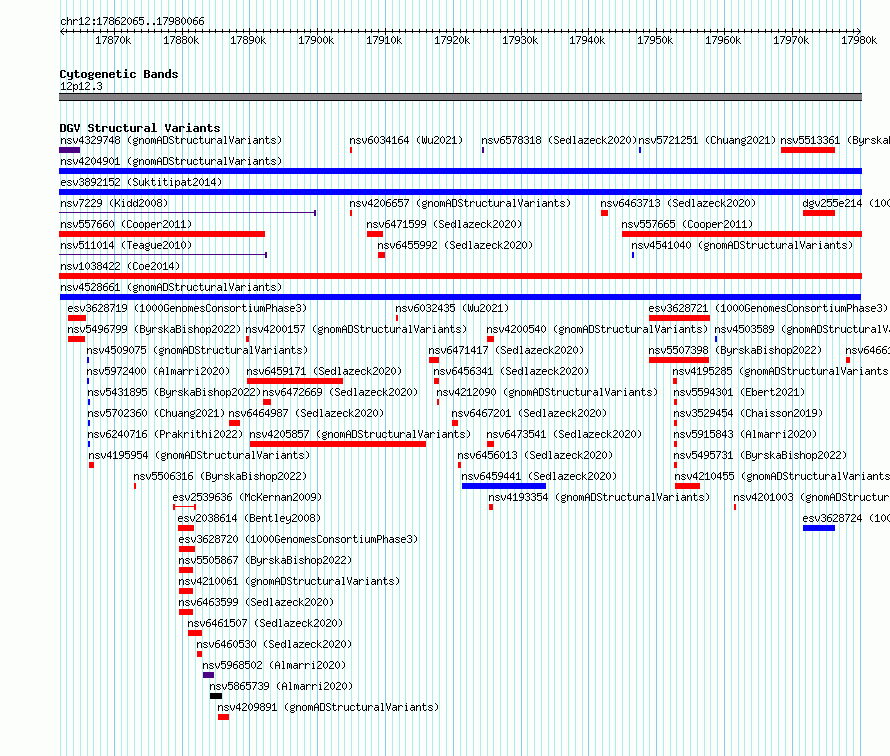Select the nsv1038422 (Coe2014) variant label
The width and height of the screenshot is (890, 756).
point(120,266)
